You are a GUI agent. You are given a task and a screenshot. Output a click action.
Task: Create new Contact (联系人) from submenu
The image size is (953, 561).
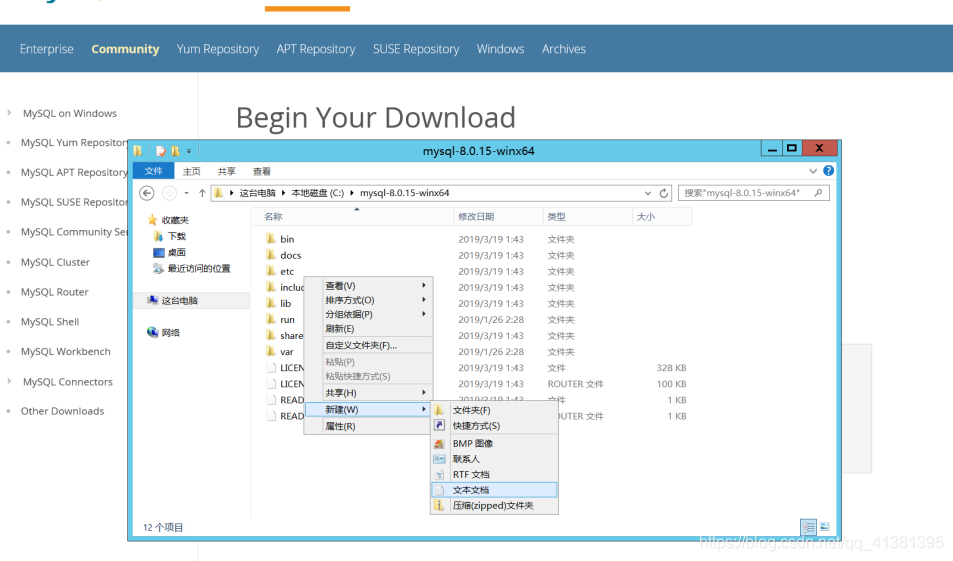[x=494, y=459]
